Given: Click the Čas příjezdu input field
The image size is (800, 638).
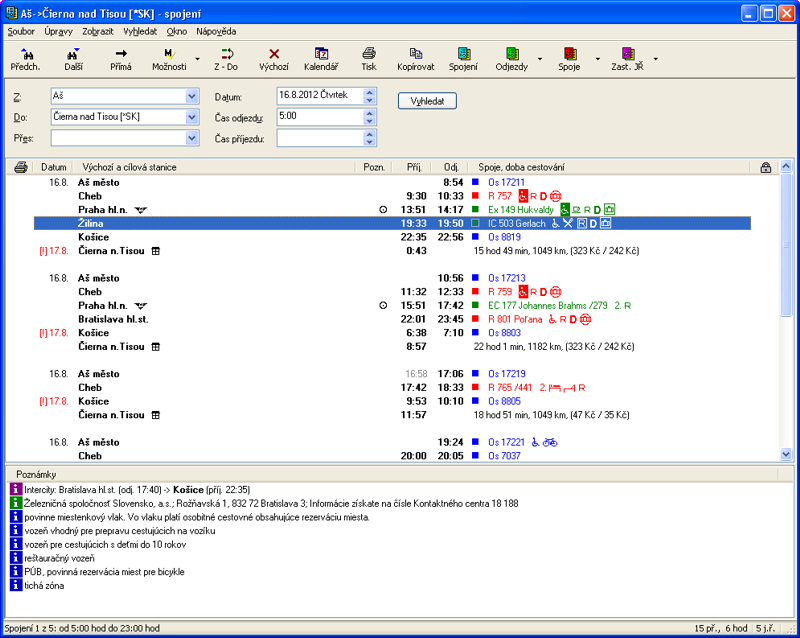Looking at the screenshot, I should [319, 138].
